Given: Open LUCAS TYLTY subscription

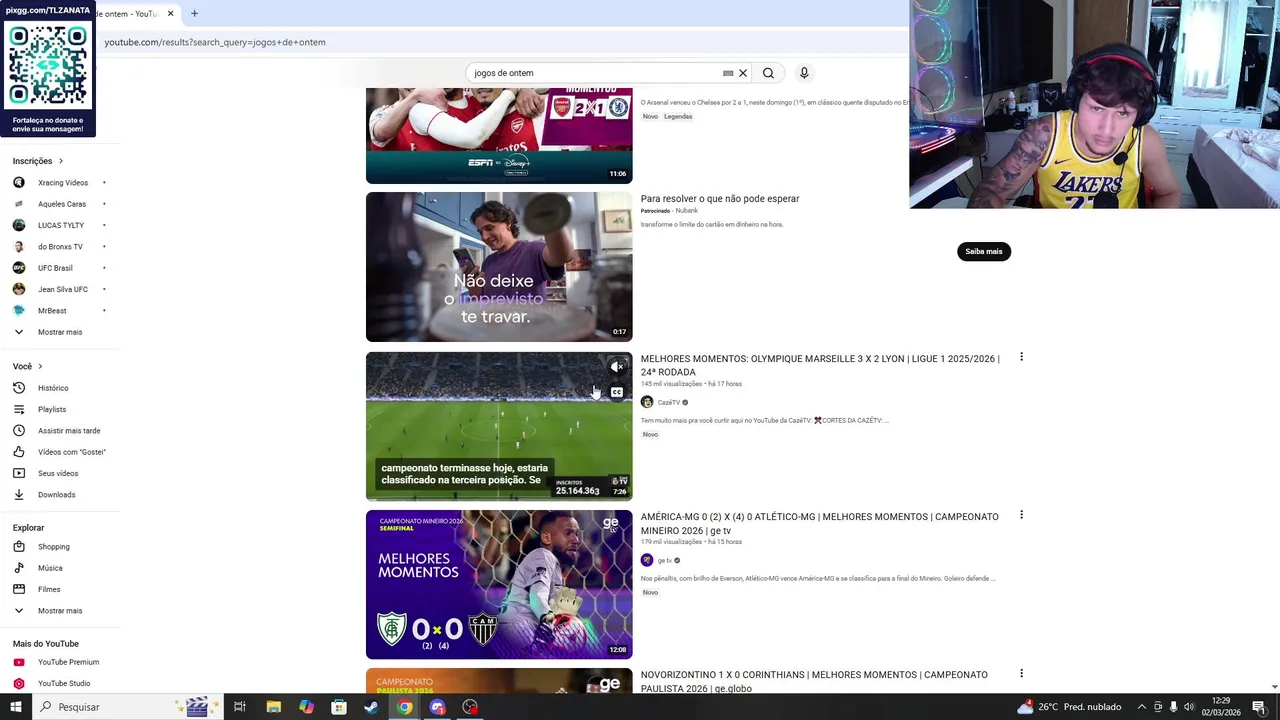Looking at the screenshot, I should pos(61,225).
